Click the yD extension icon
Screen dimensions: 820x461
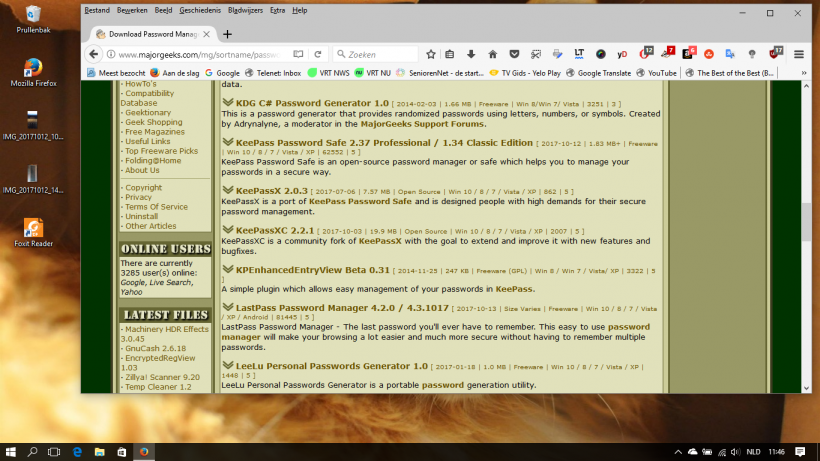622,54
